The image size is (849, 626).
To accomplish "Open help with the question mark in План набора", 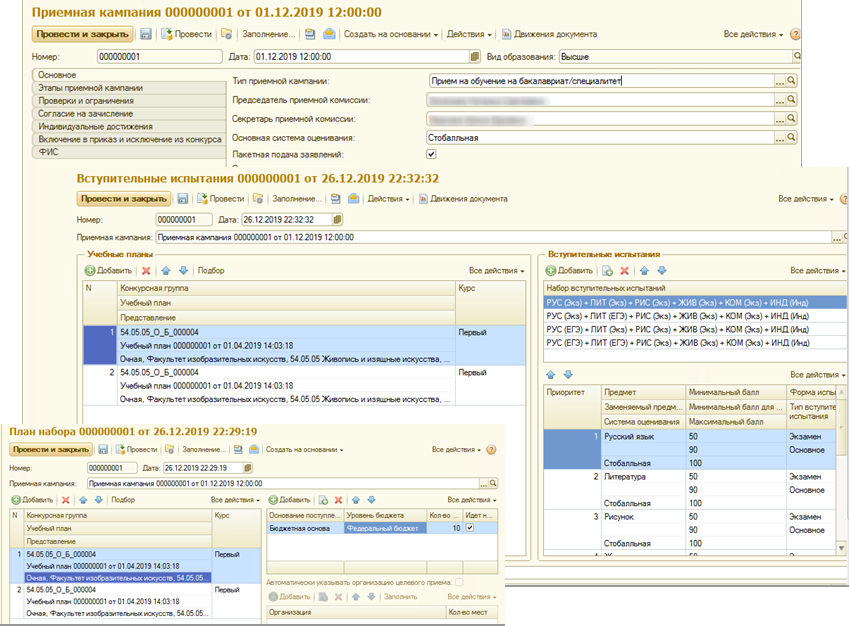I will tap(491, 449).
